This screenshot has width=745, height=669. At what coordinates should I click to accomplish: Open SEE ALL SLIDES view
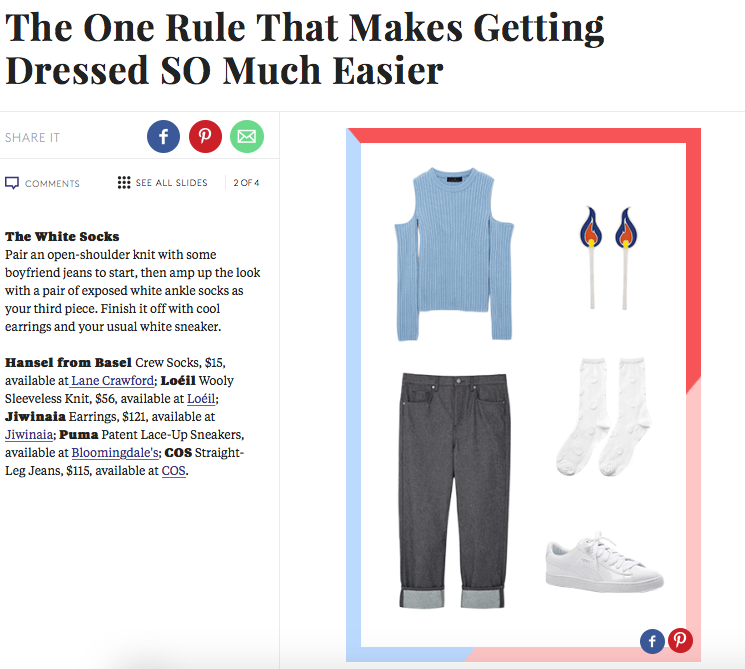tap(172, 183)
